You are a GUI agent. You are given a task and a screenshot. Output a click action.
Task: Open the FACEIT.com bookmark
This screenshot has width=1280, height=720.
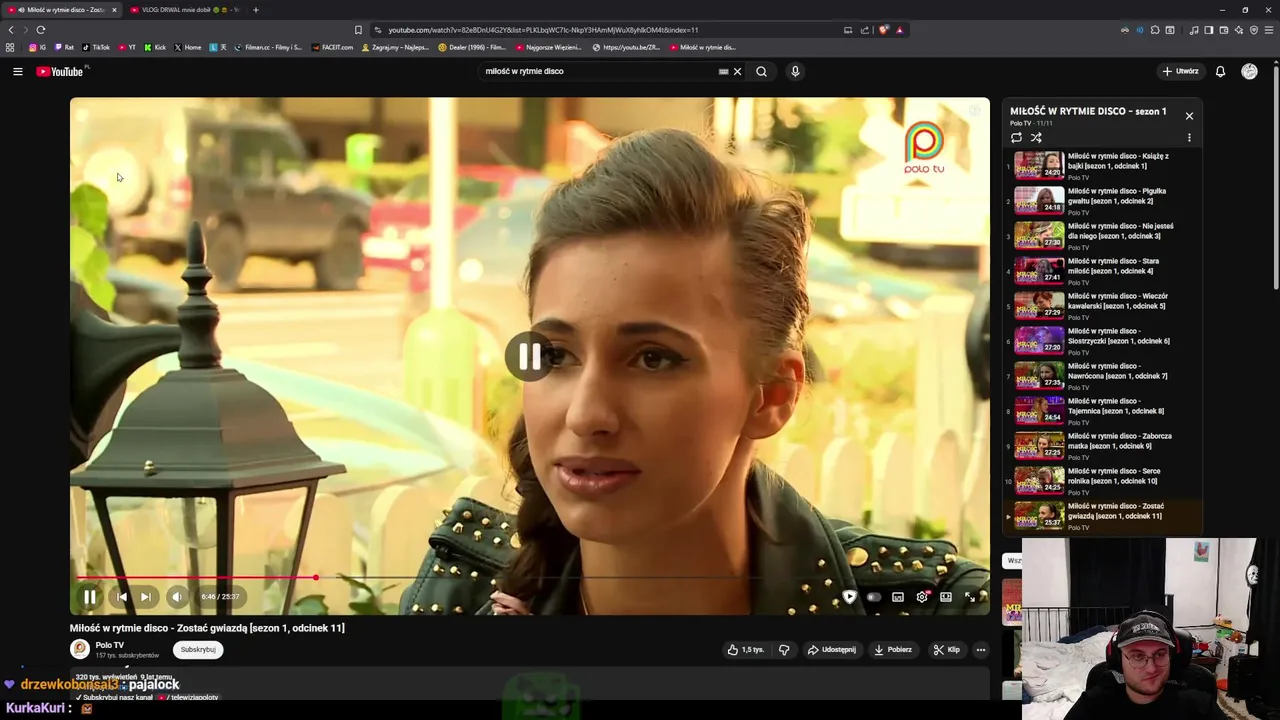click(333, 47)
